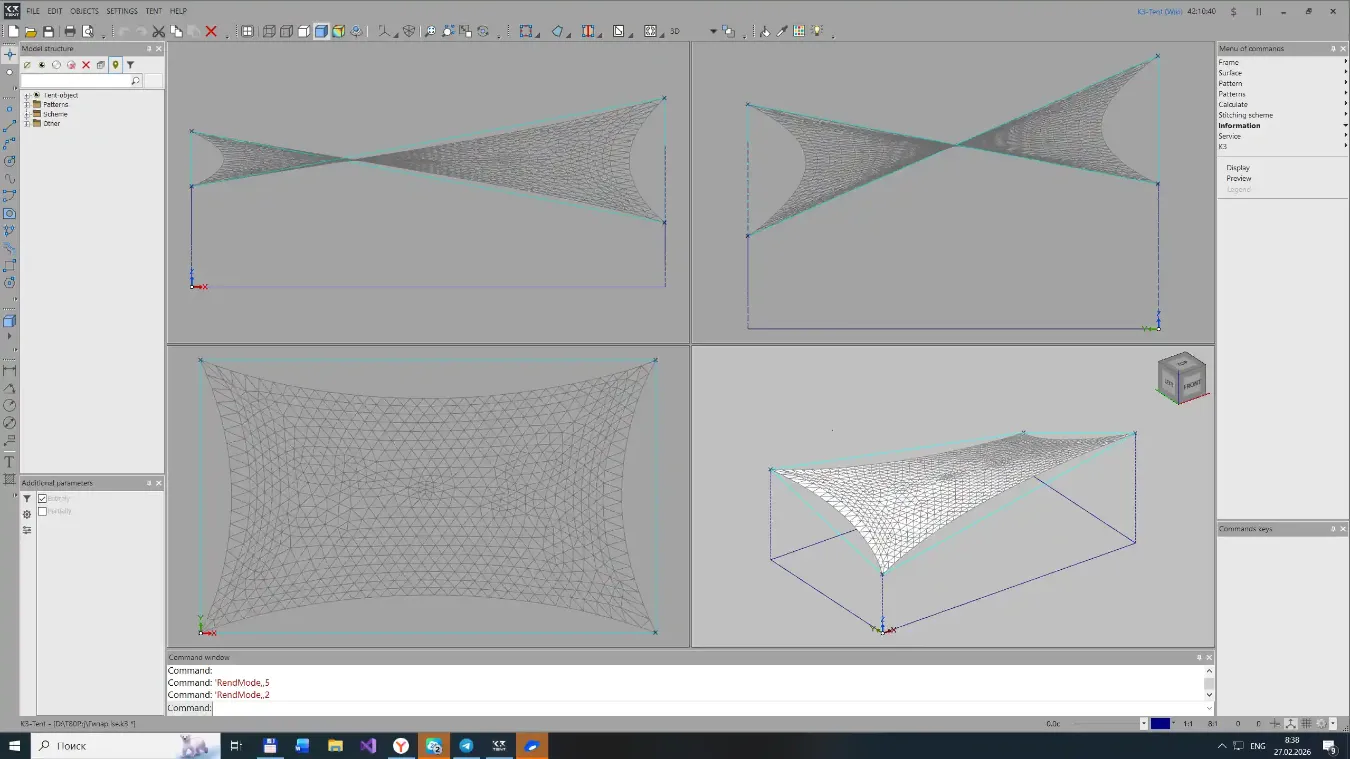
Task: Click the red X Delete toolbar icon
Action: tap(211, 32)
